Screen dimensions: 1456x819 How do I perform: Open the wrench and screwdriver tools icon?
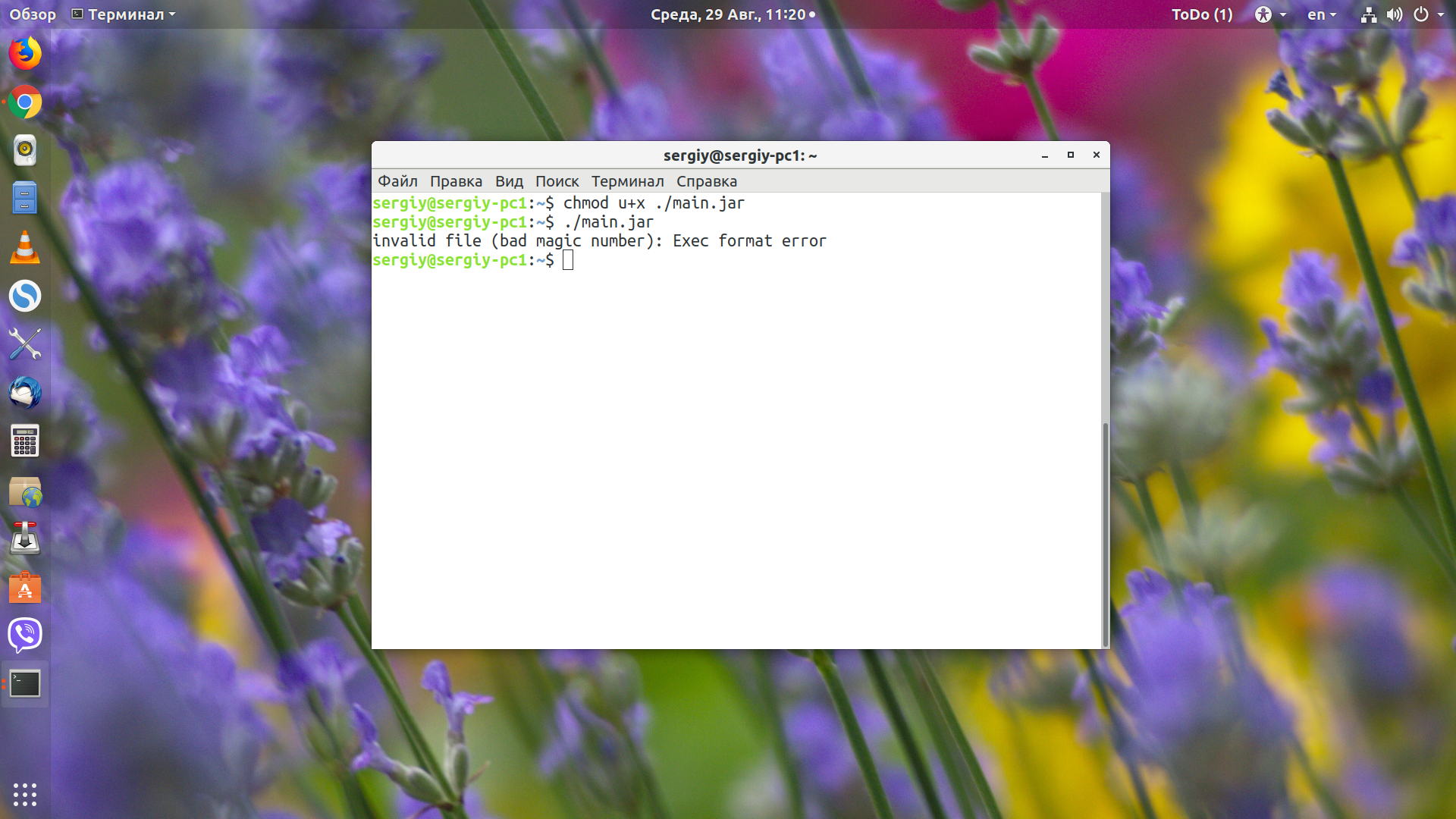[x=25, y=344]
